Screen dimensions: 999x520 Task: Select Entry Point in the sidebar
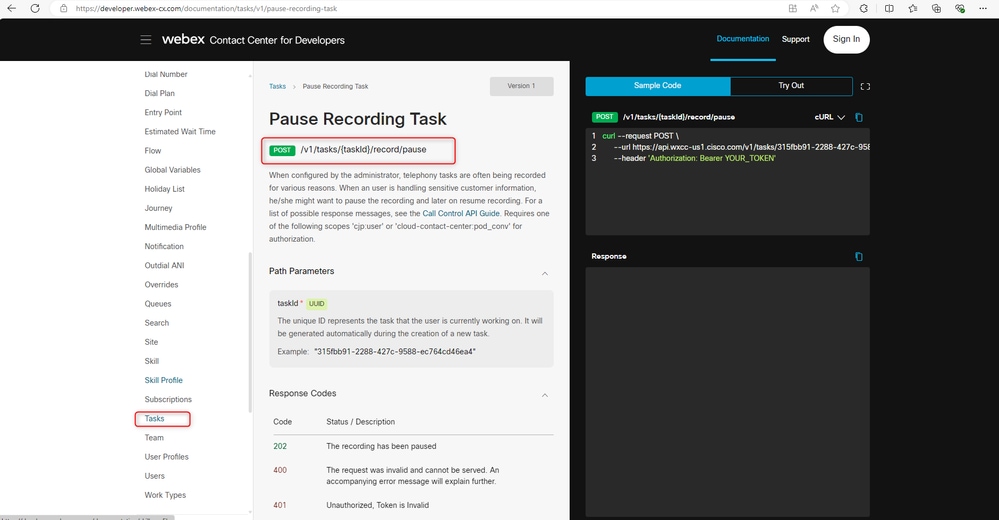click(x=163, y=112)
